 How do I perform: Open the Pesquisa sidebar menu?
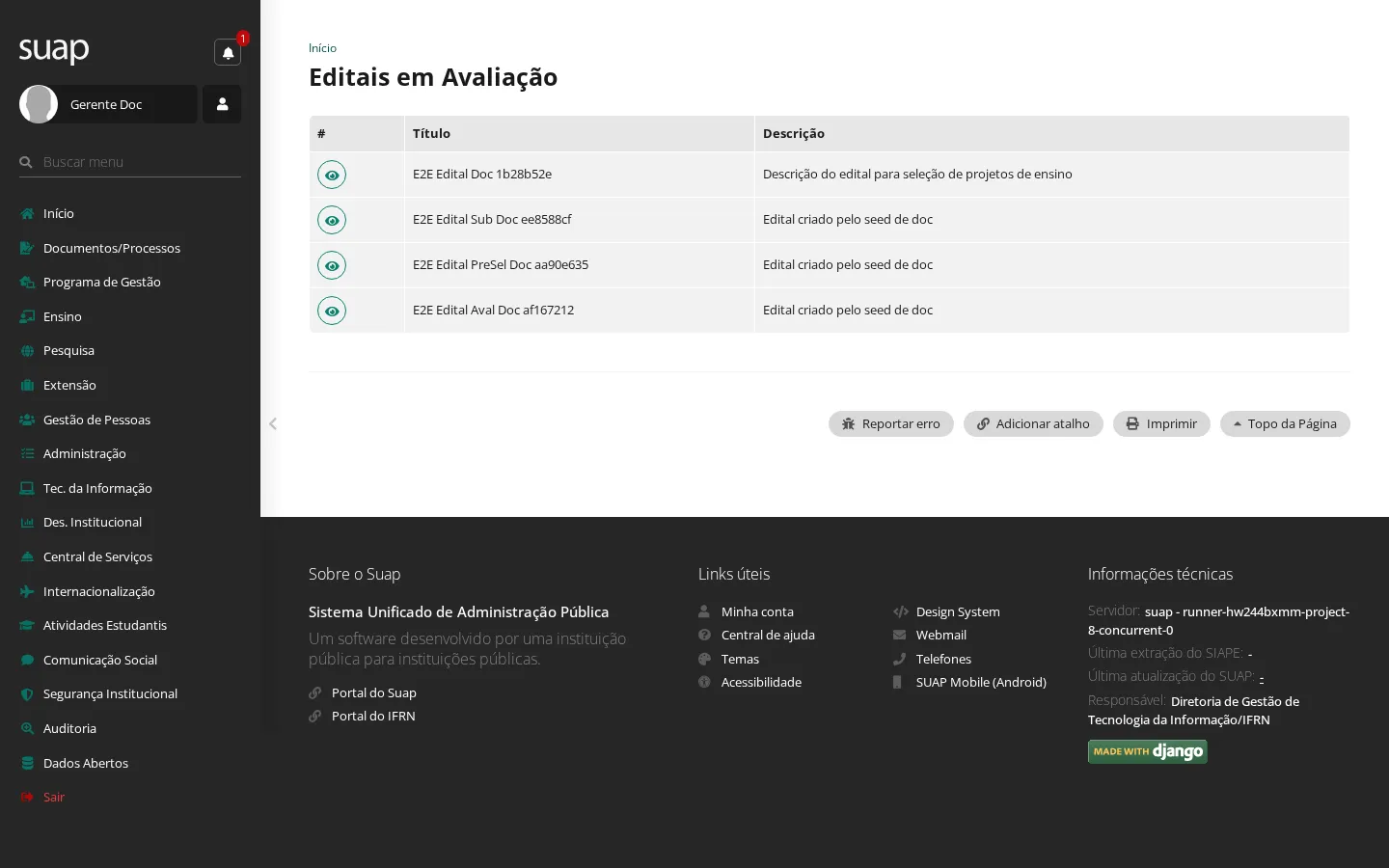(130, 350)
